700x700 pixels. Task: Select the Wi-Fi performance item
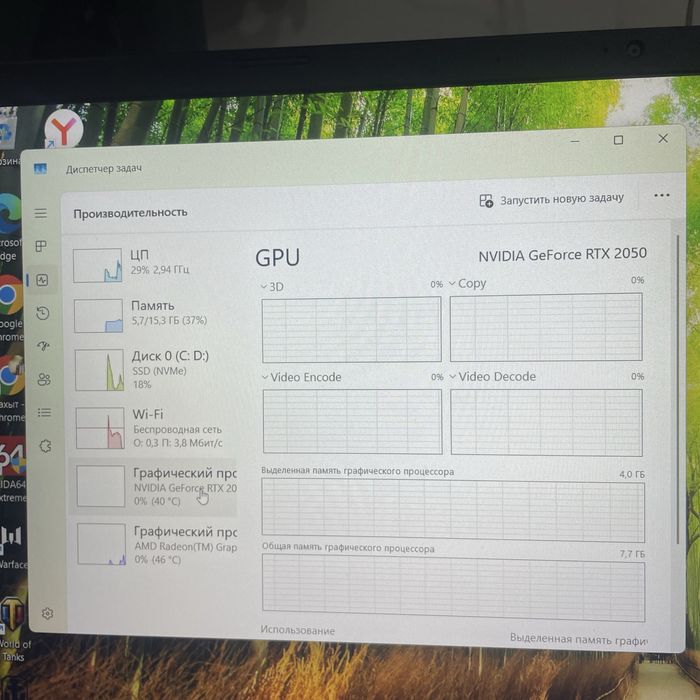(154, 428)
